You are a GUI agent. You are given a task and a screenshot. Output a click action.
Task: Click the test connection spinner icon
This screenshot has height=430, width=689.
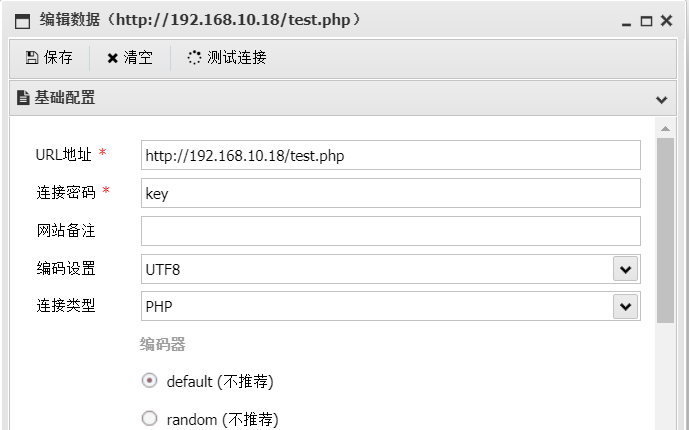click(194, 58)
